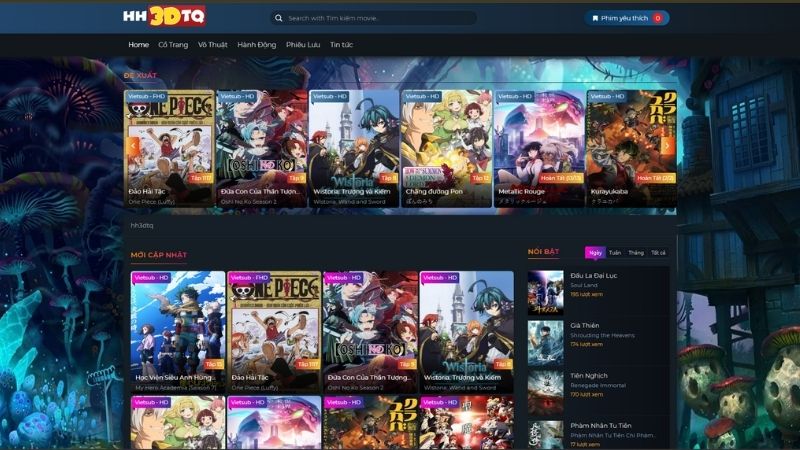Image resolution: width=800 pixels, height=450 pixels.
Task: Select the Ngày ranking filter
Action: pos(595,253)
